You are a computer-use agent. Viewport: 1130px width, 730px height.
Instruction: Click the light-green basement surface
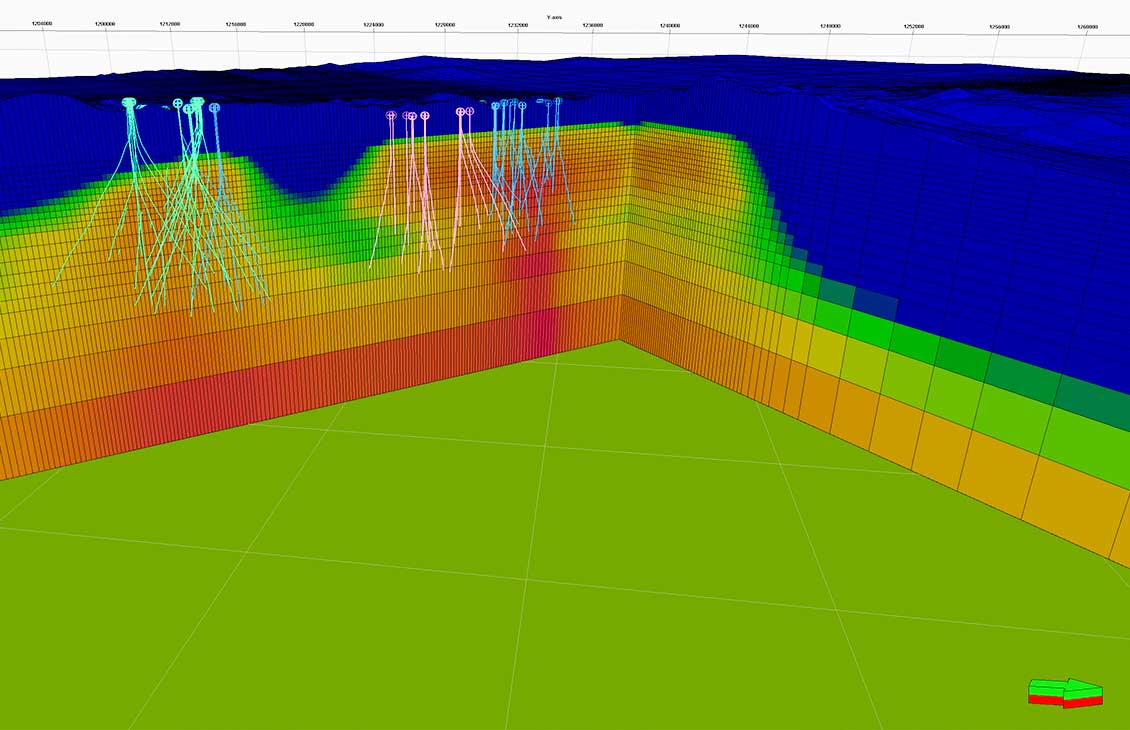point(450,550)
